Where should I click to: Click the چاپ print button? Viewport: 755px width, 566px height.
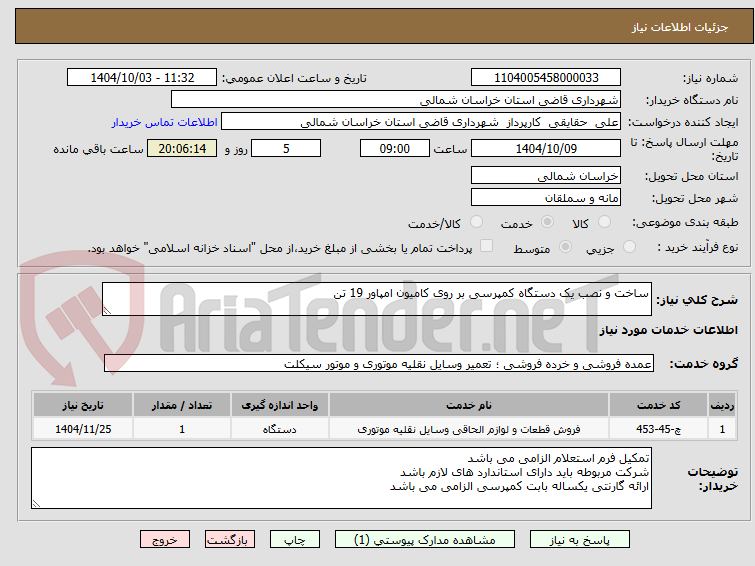pos(295,540)
